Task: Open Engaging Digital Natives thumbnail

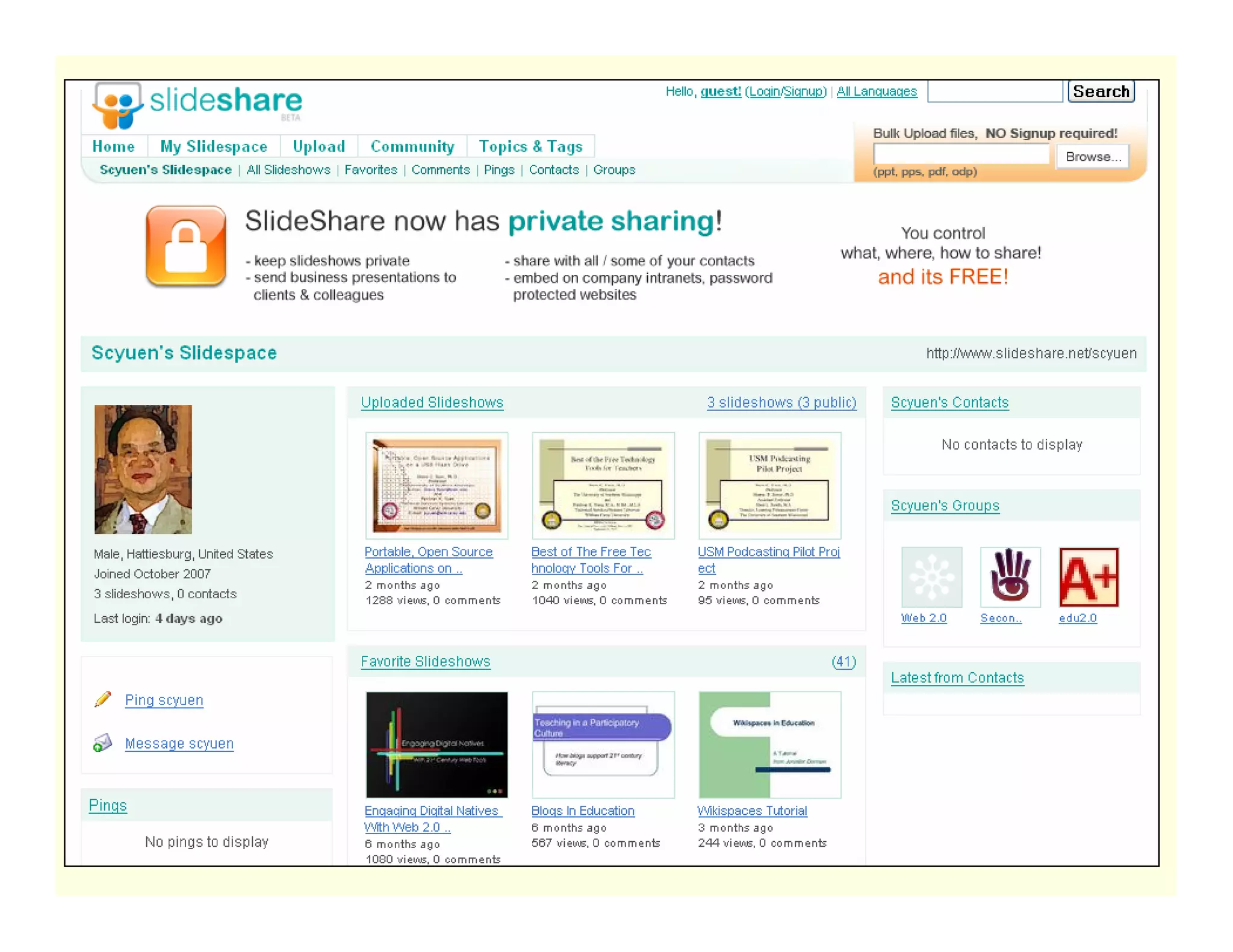Action: (436, 744)
